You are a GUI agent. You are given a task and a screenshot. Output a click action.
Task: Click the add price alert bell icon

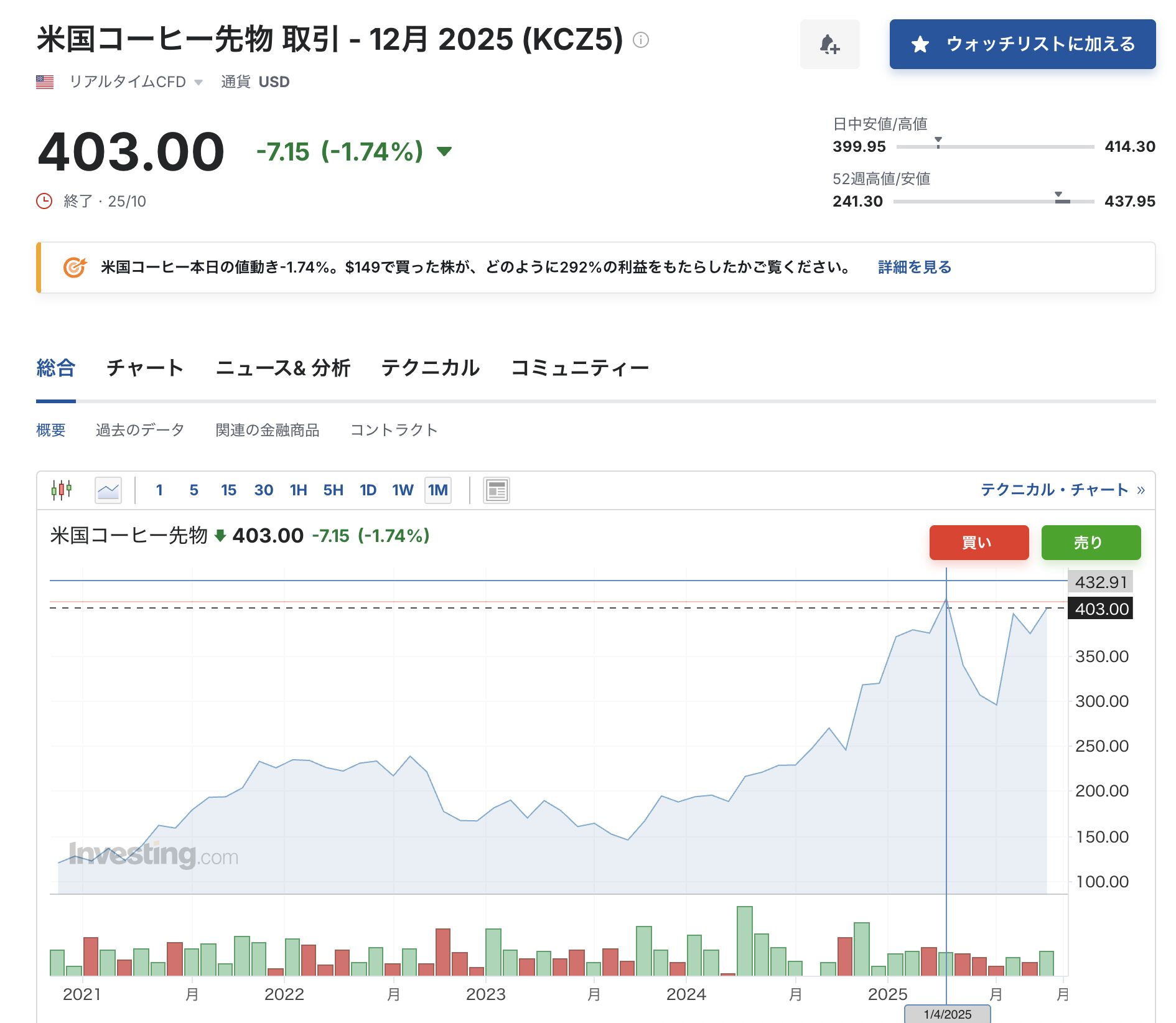(x=829, y=44)
